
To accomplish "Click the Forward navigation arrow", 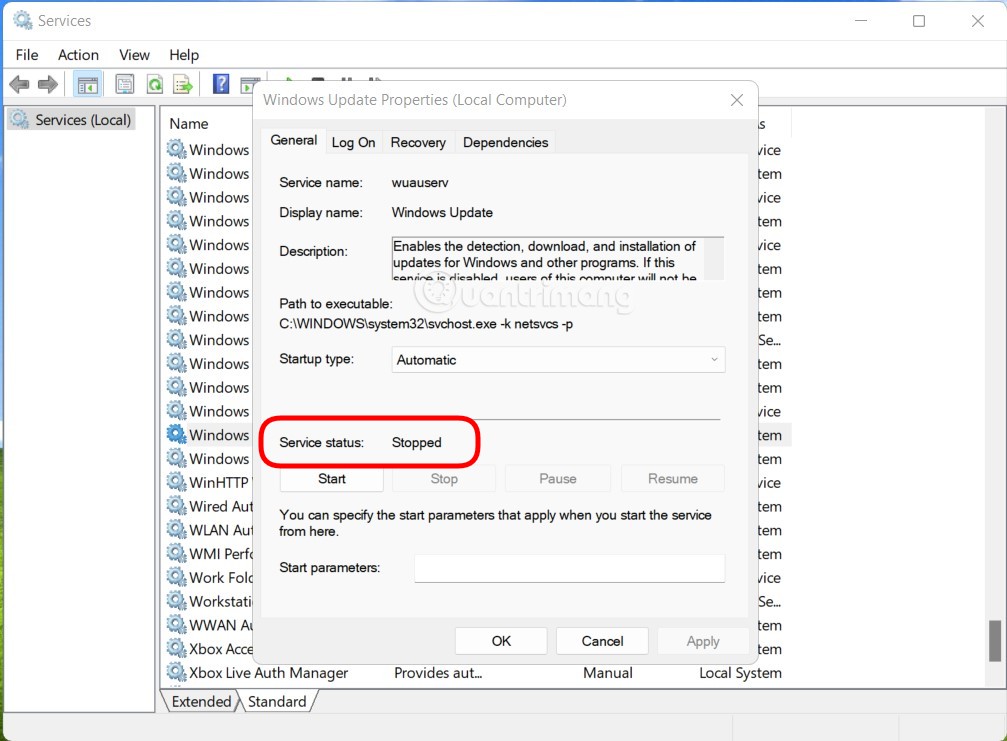I will pyautogui.click(x=47, y=84).
